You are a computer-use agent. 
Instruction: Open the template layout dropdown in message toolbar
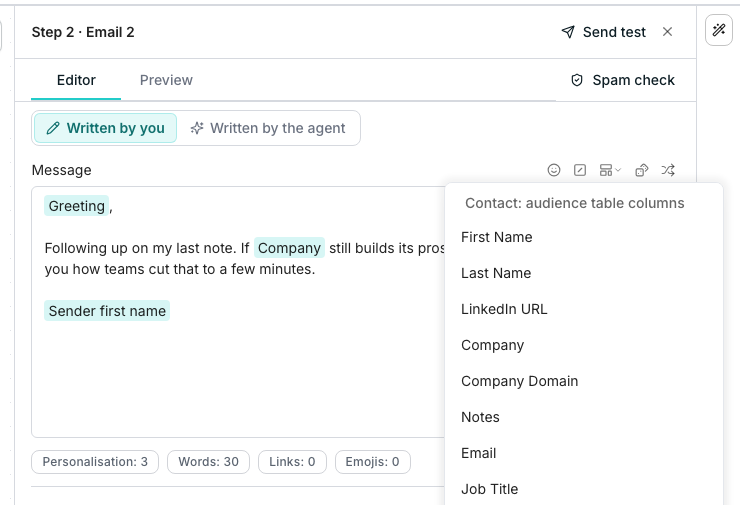[x=610, y=170]
